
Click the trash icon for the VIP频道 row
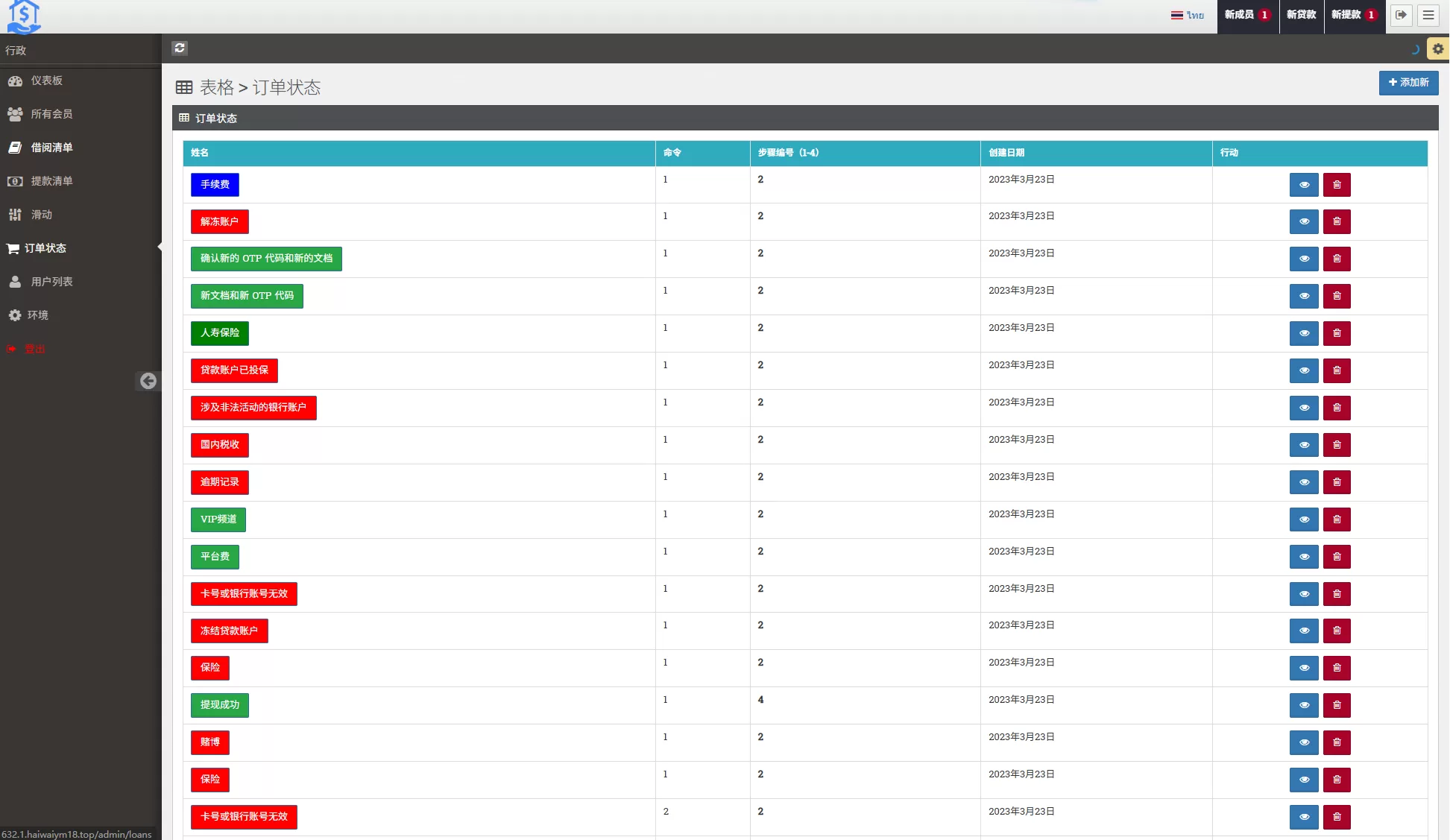tap(1337, 520)
